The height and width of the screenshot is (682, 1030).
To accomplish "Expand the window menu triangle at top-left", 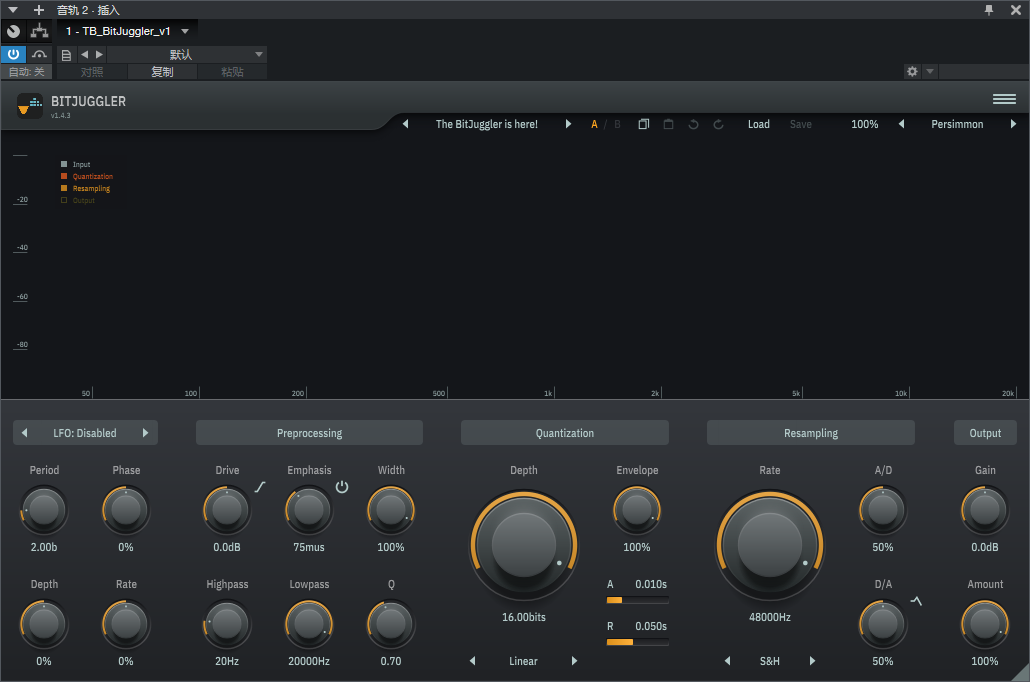I will pyautogui.click(x=12, y=10).
